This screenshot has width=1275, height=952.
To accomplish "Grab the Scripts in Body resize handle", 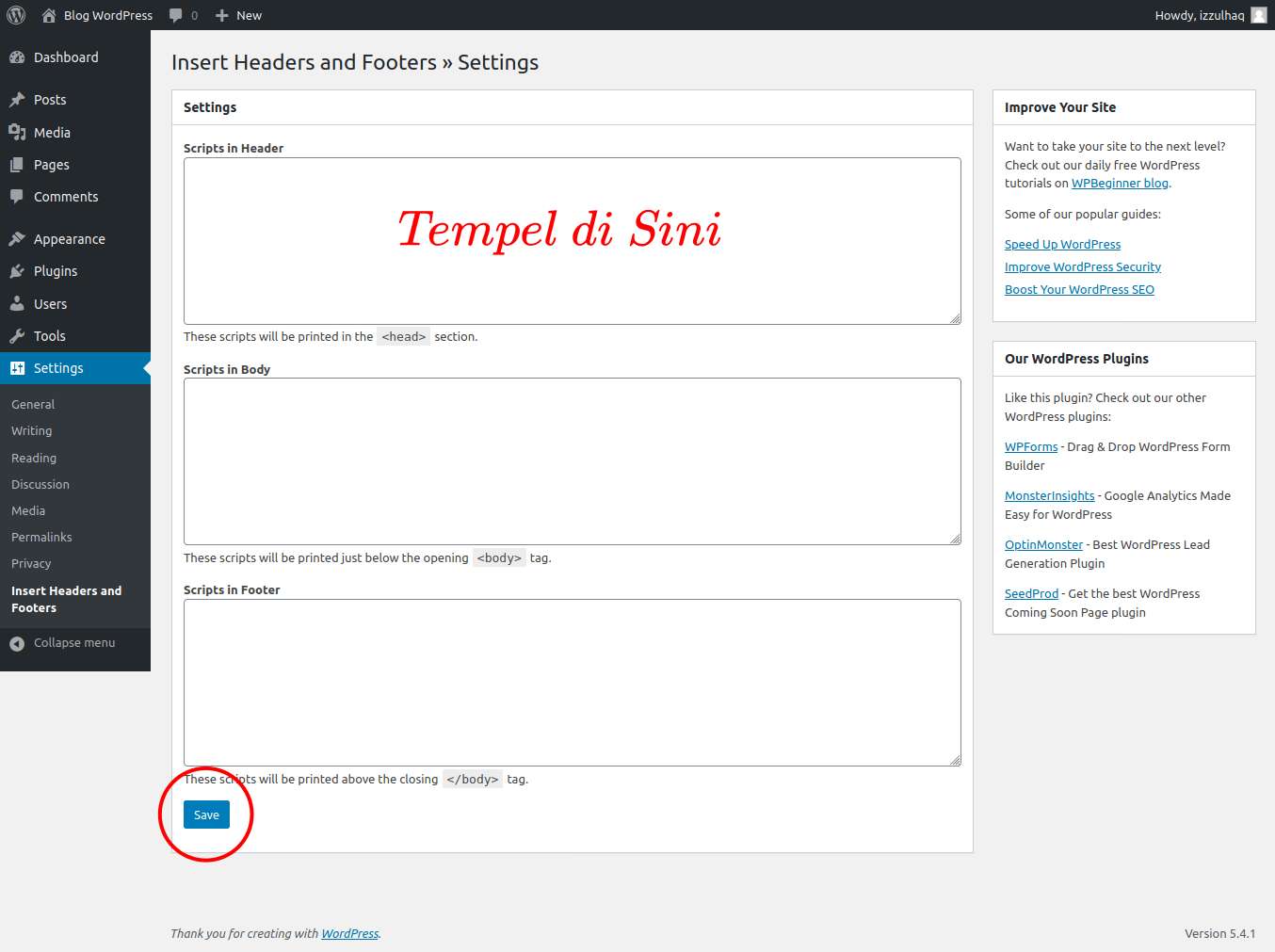I will coord(955,539).
